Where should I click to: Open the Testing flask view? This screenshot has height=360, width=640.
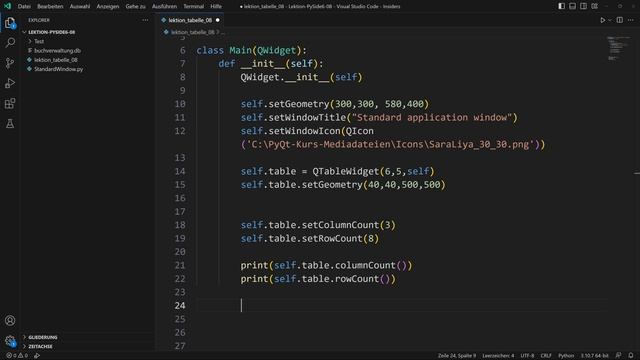point(10,123)
